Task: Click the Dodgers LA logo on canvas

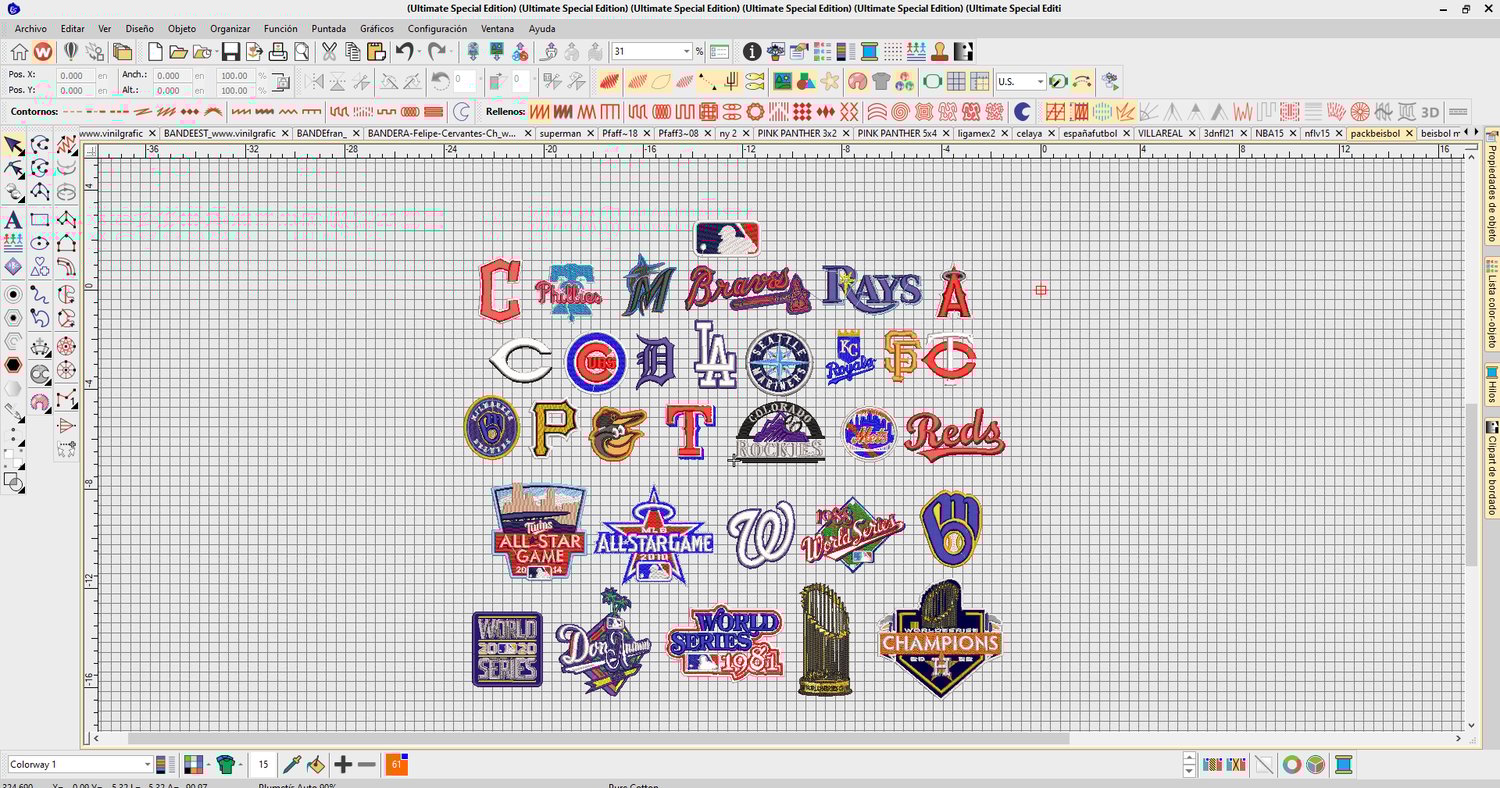Action: click(x=716, y=354)
